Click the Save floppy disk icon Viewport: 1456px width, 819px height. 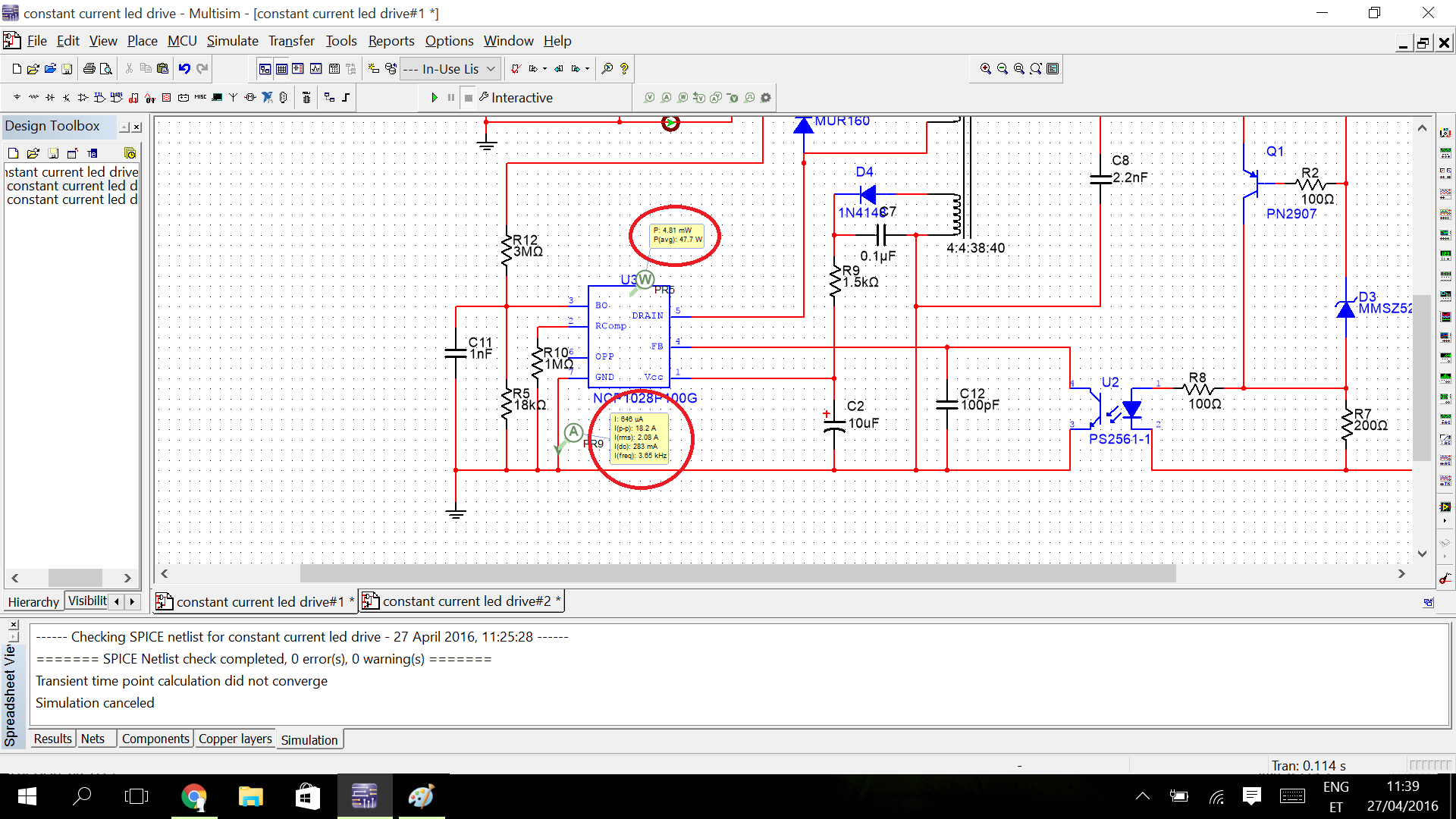67,69
